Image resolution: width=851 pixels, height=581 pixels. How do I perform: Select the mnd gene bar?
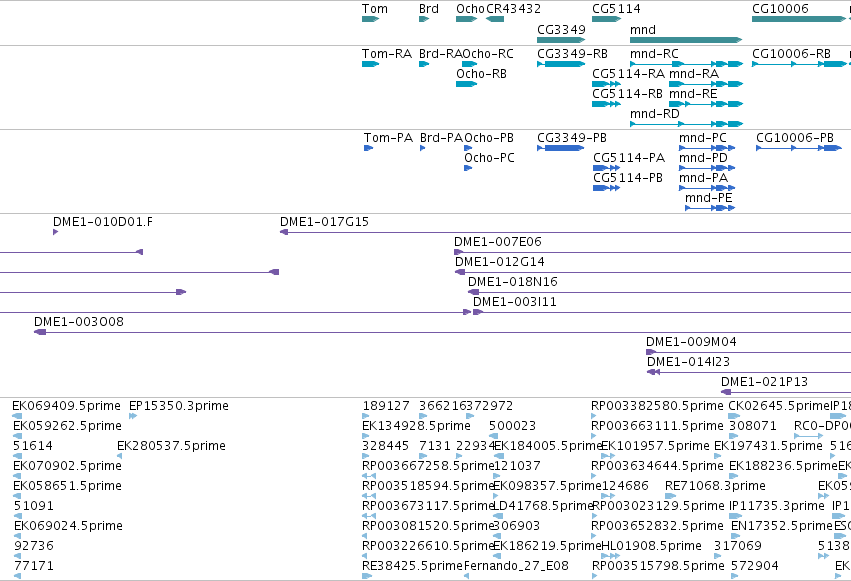(x=686, y=40)
